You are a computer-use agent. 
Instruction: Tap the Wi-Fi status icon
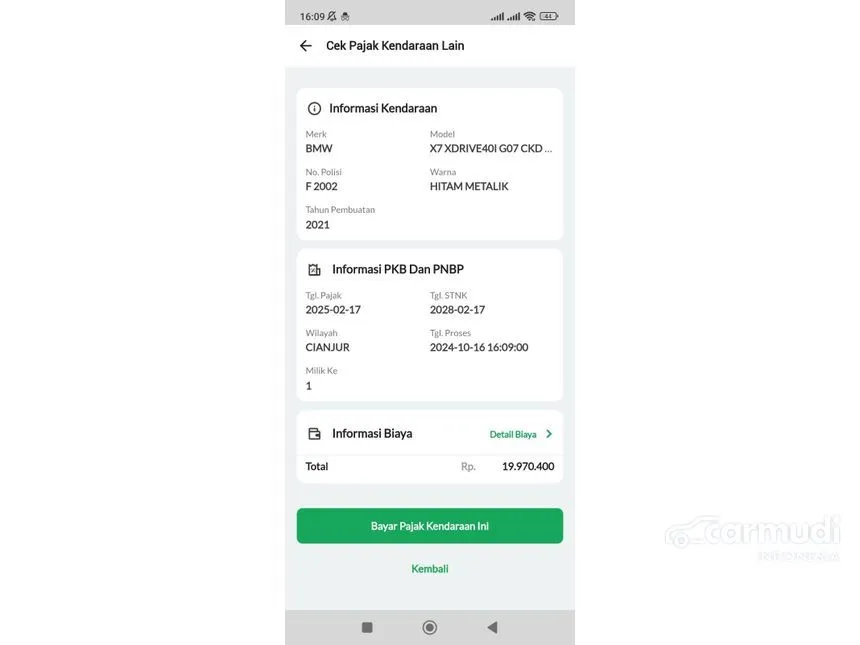coord(529,16)
